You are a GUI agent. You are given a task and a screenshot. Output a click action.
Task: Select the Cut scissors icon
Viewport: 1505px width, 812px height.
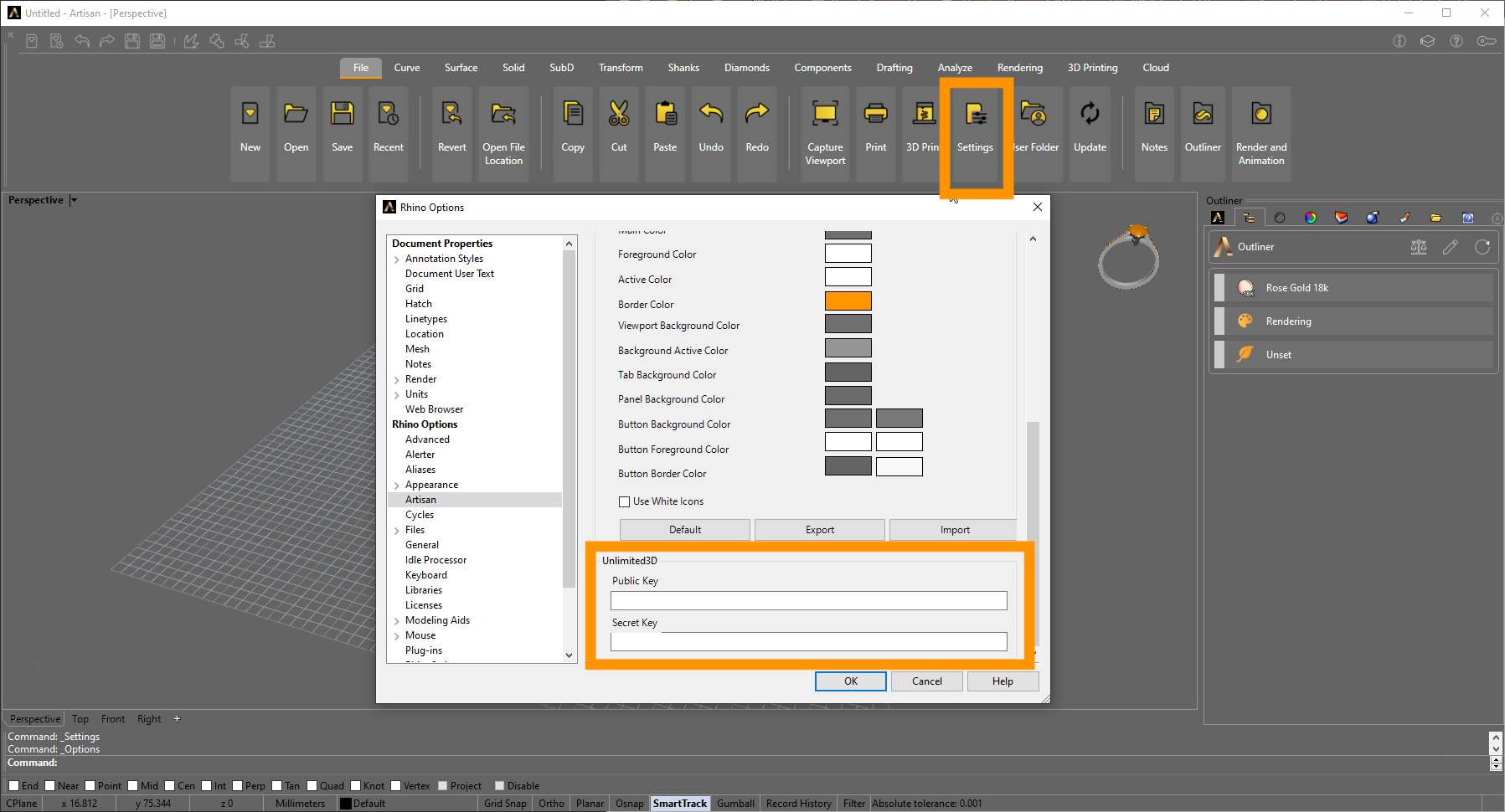click(619, 115)
